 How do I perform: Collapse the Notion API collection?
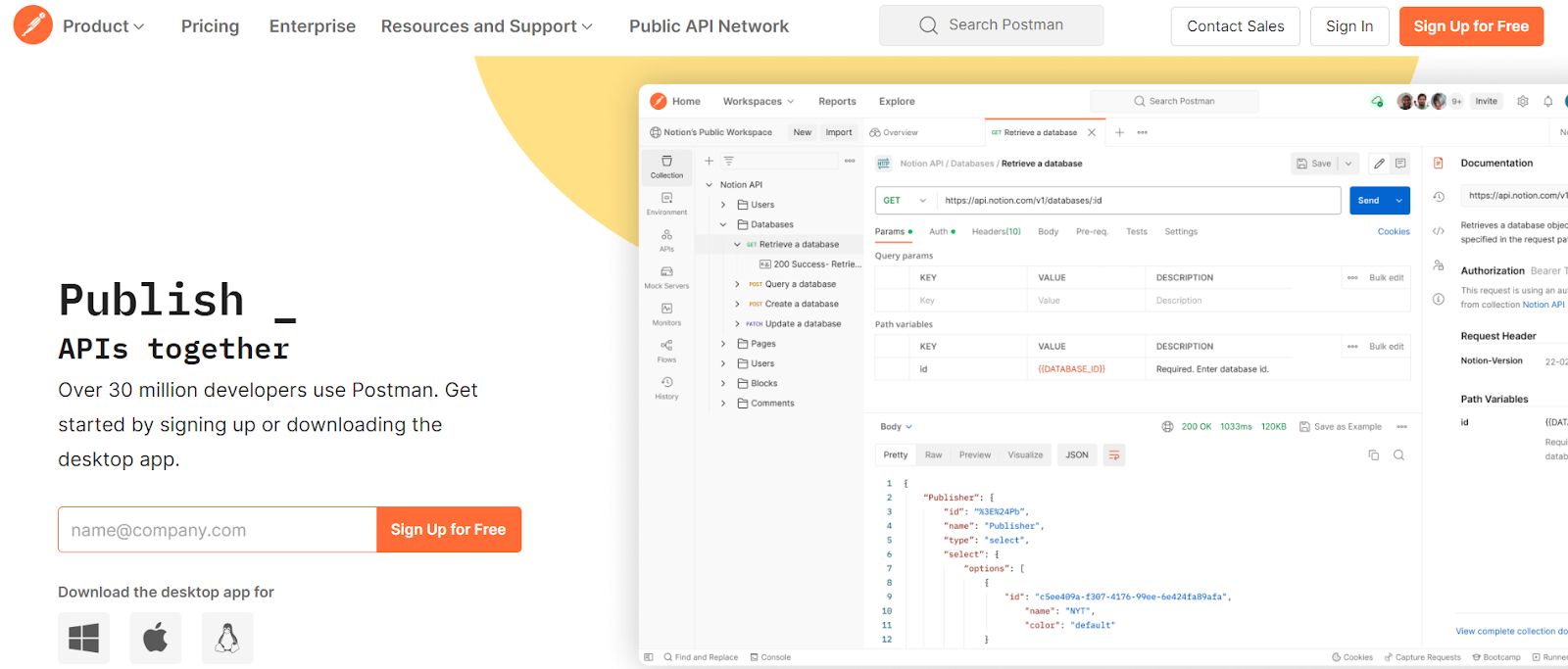click(710, 184)
